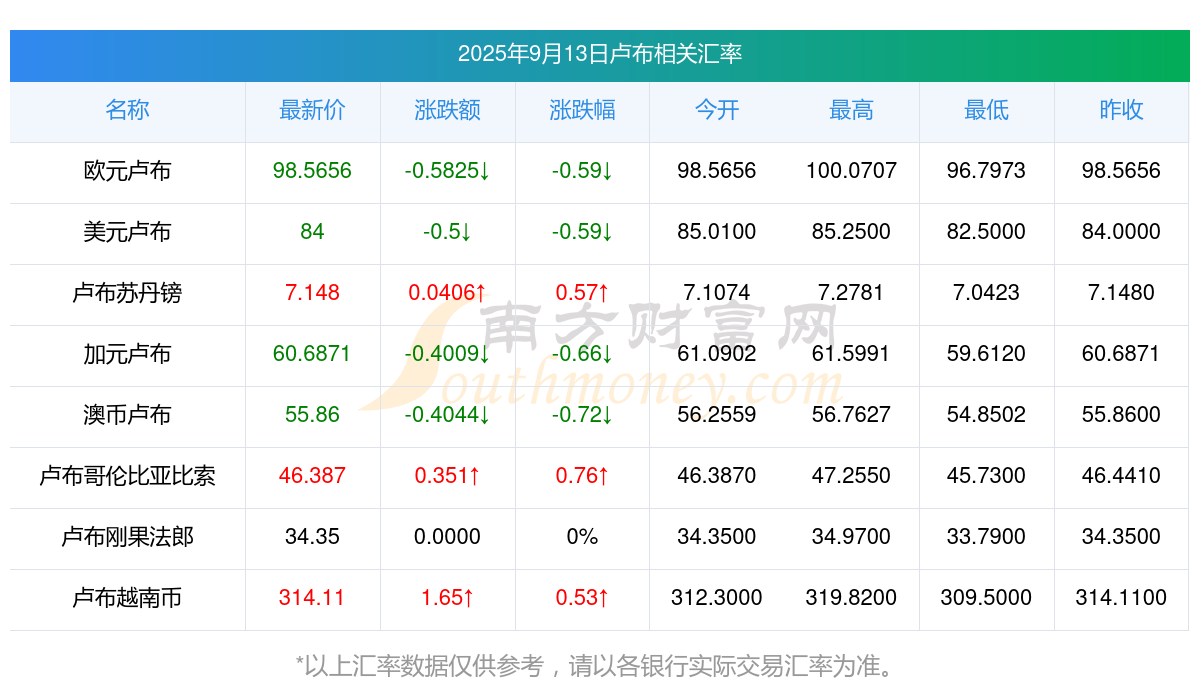Click the red latest price 314.11
Image resolution: width=1200 pixels, height=698 pixels.
click(x=312, y=598)
